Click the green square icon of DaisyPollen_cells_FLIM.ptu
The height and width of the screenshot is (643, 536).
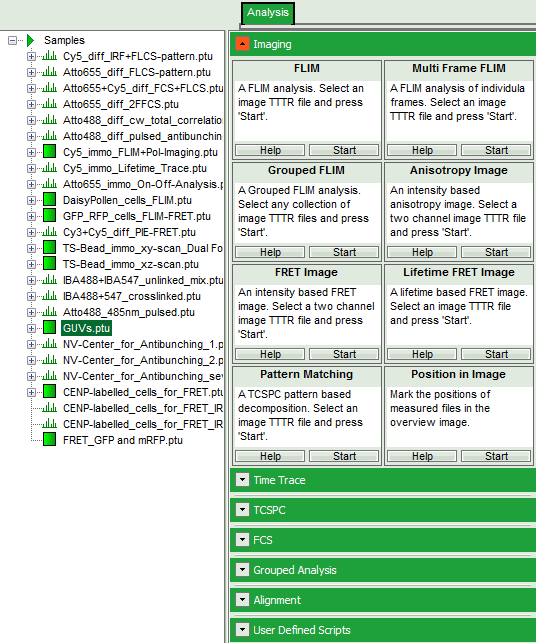pos(49,200)
